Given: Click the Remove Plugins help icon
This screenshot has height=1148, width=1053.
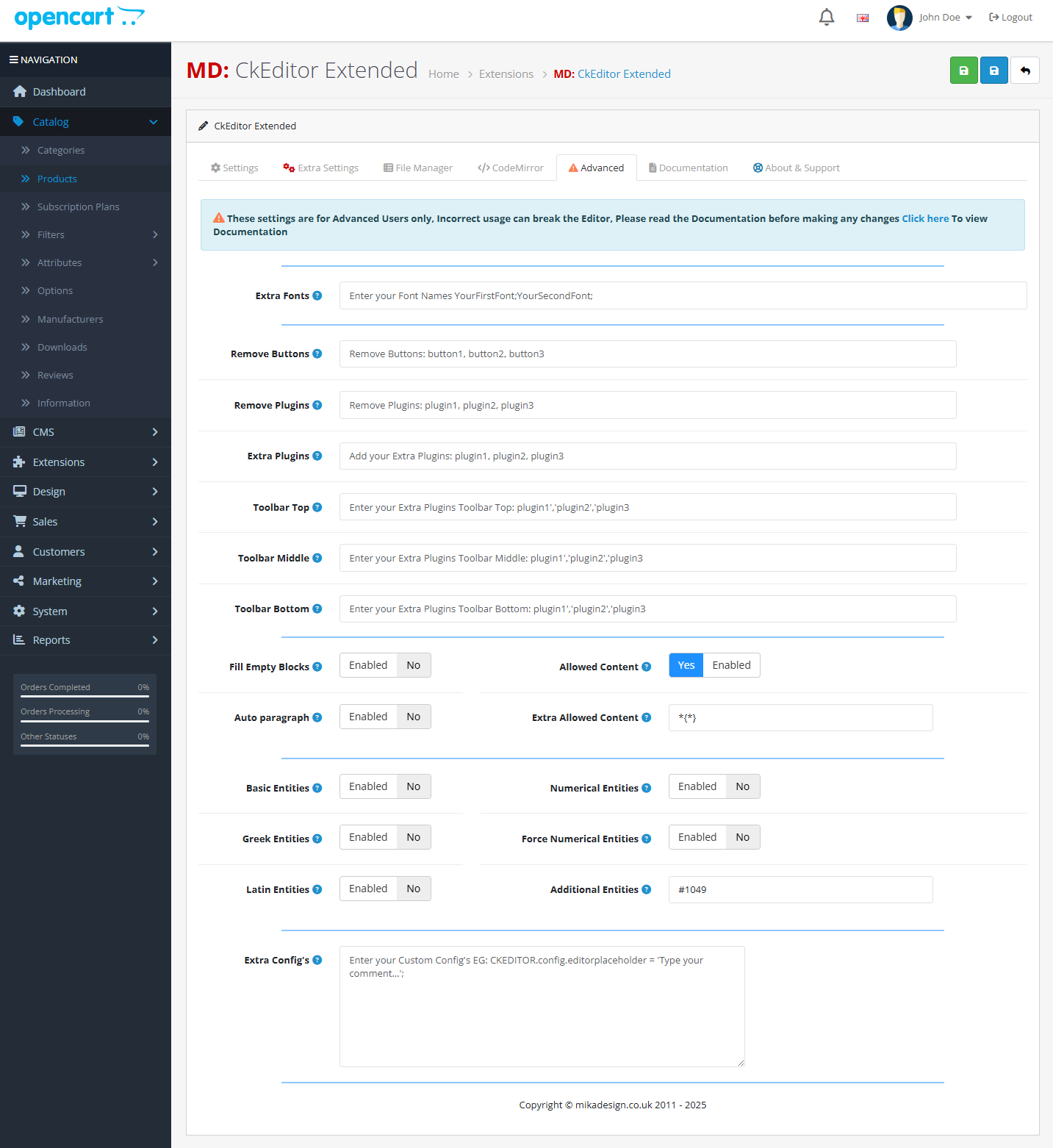Looking at the screenshot, I should click(x=317, y=405).
